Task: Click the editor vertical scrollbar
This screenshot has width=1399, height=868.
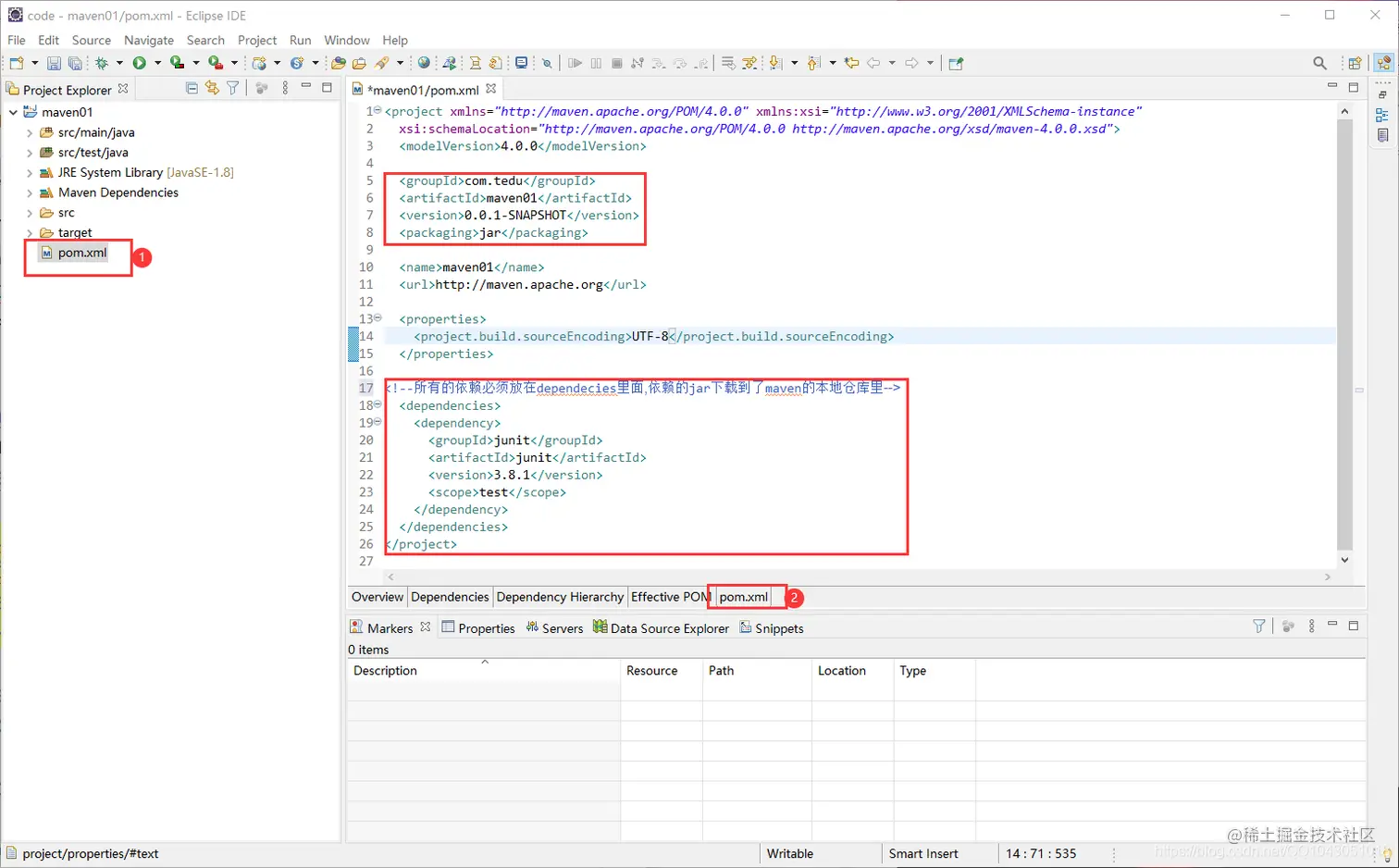Action: click(1344, 335)
